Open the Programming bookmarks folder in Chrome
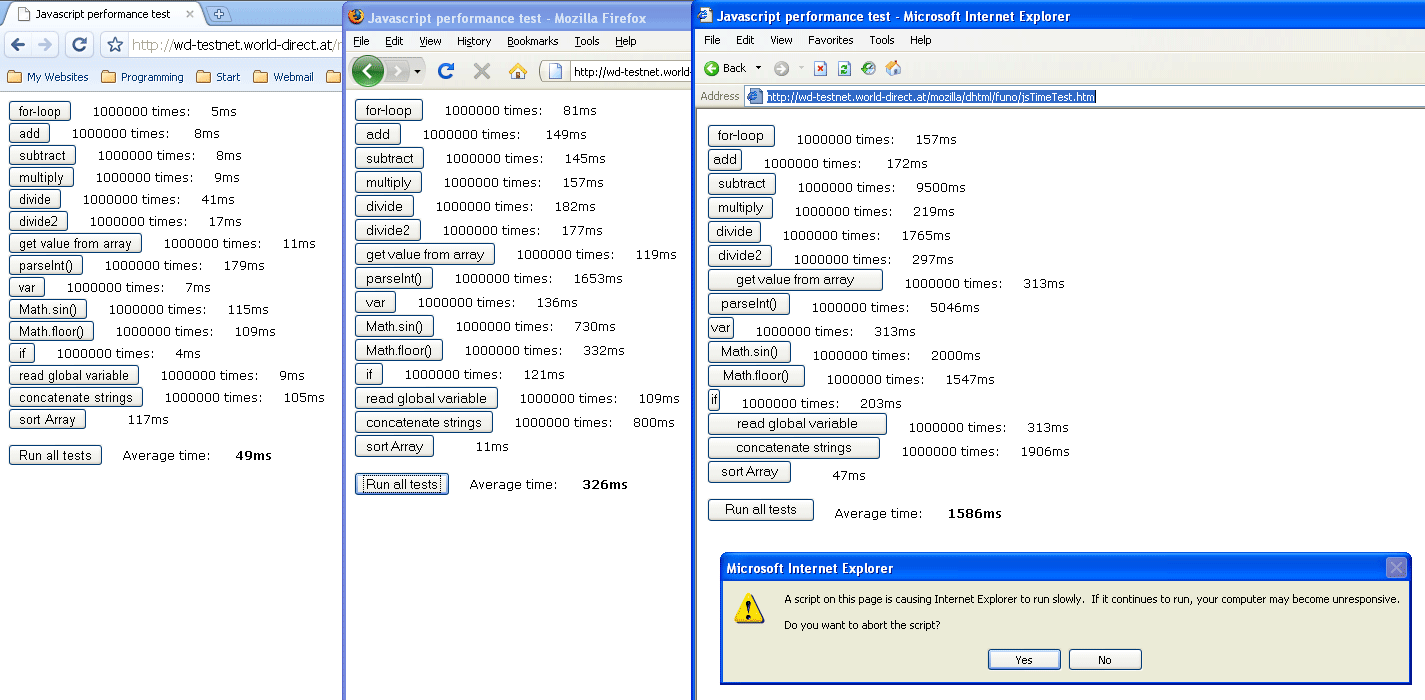The image size is (1425, 700). (x=143, y=77)
